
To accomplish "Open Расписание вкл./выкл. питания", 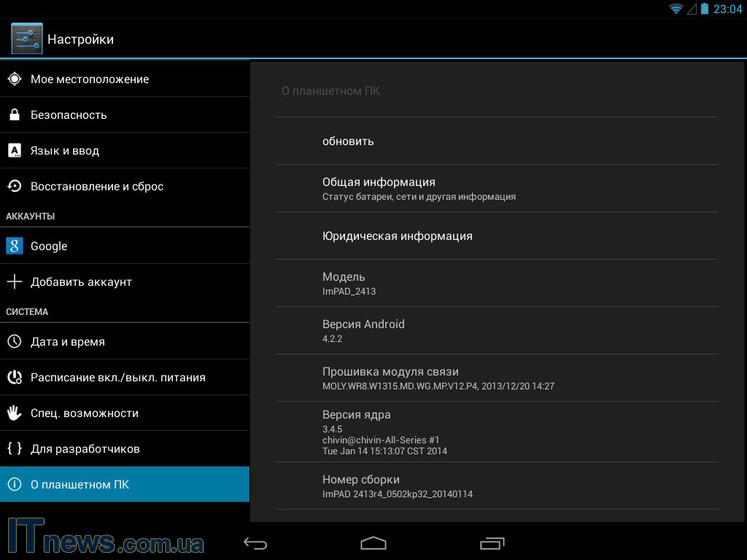I will [x=117, y=378].
